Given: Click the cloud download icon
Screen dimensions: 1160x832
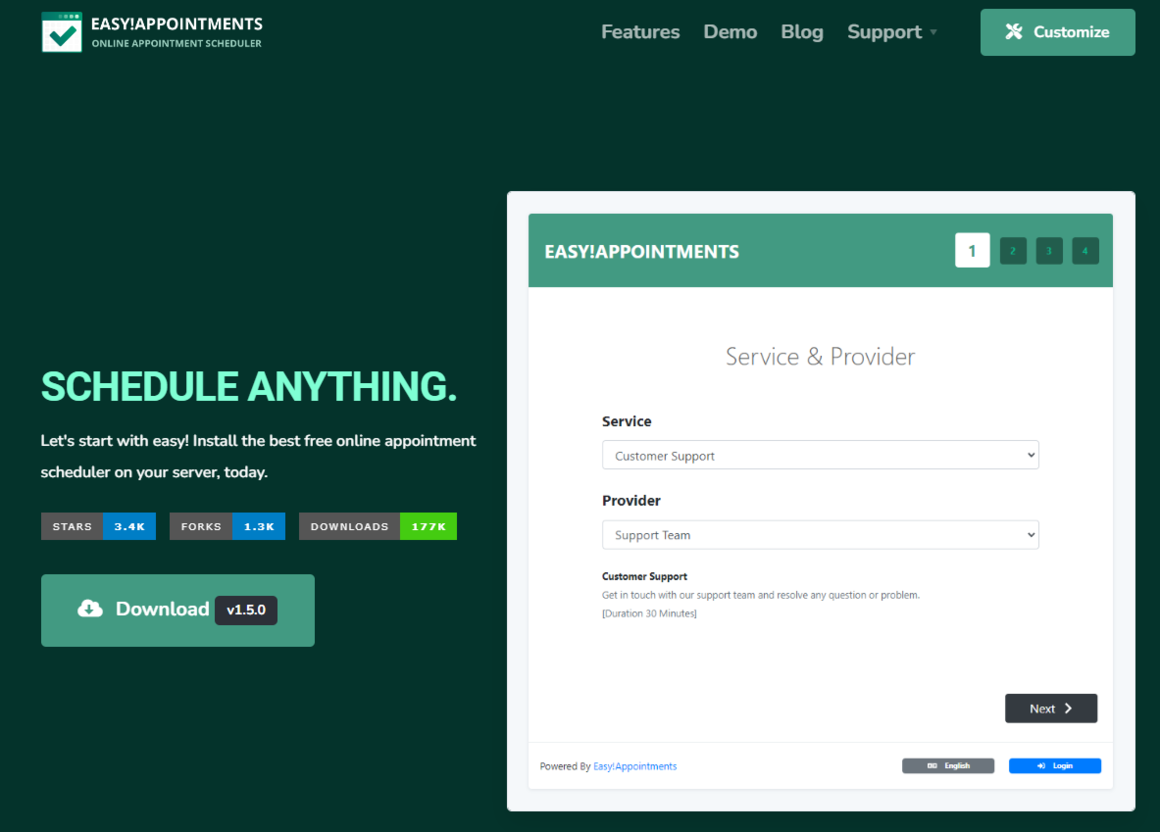Looking at the screenshot, I should click(90, 609).
